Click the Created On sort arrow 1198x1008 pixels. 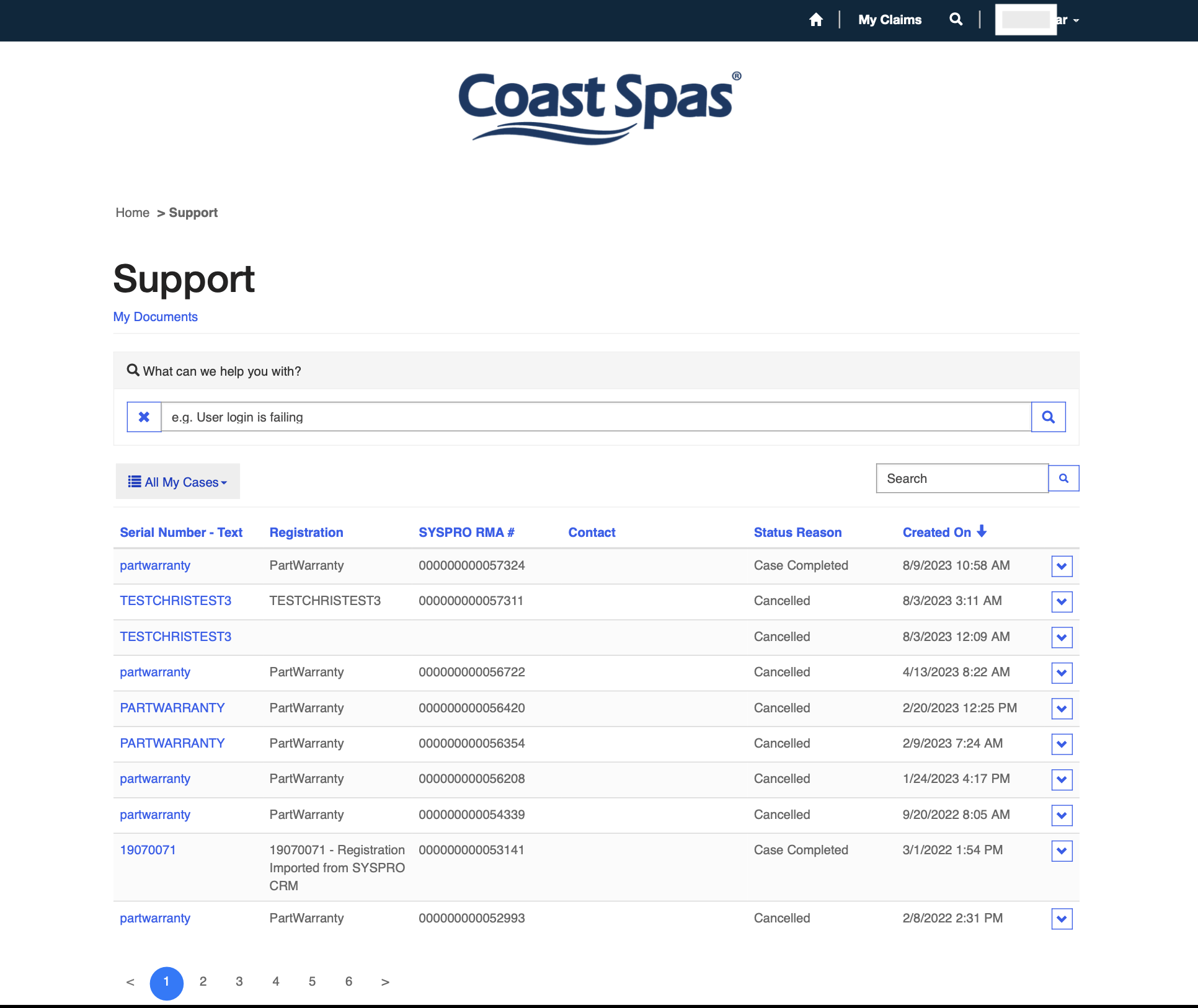click(x=982, y=531)
